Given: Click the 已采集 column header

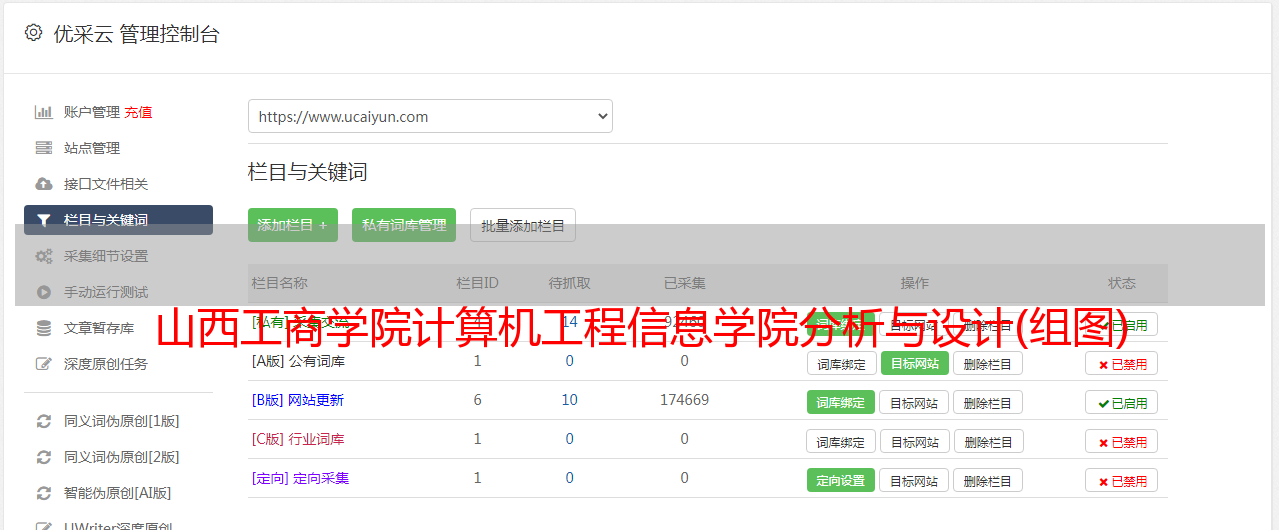Looking at the screenshot, I should (684, 283).
